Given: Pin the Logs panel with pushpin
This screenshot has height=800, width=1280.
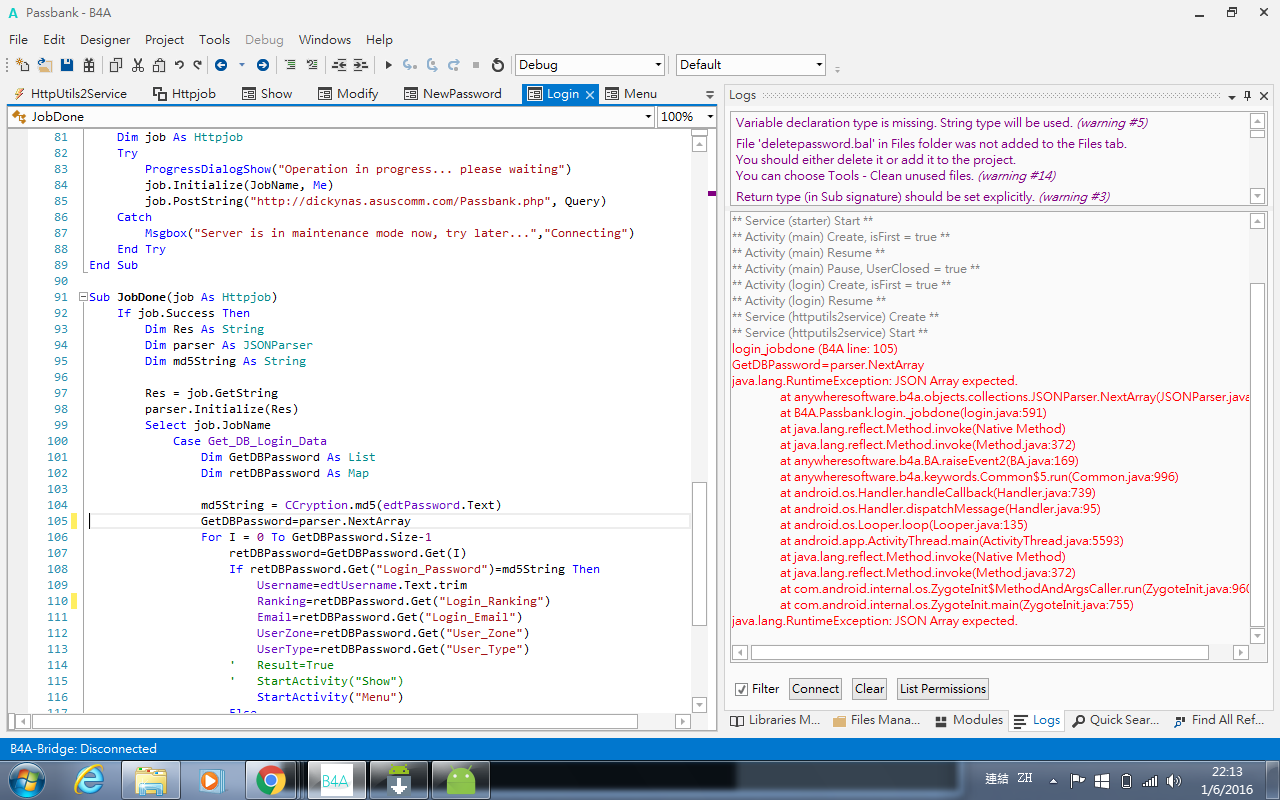Looking at the screenshot, I should [1247, 96].
